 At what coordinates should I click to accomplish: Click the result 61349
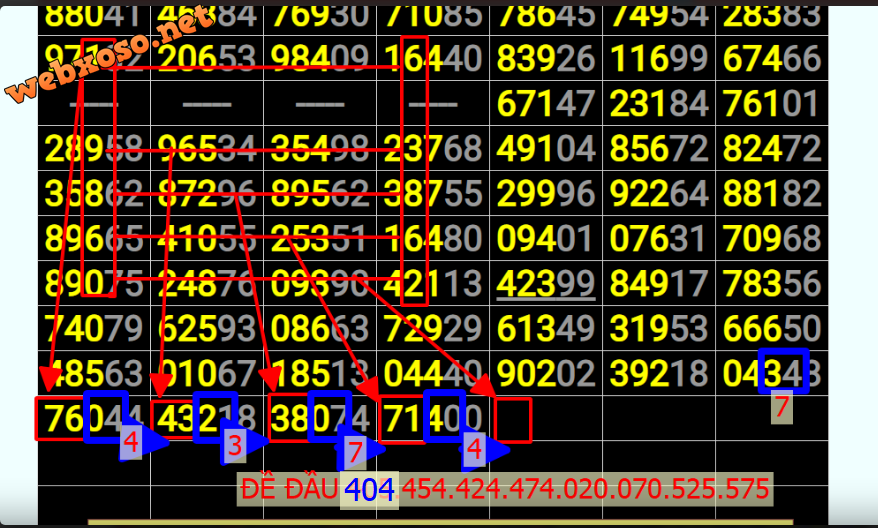click(546, 328)
